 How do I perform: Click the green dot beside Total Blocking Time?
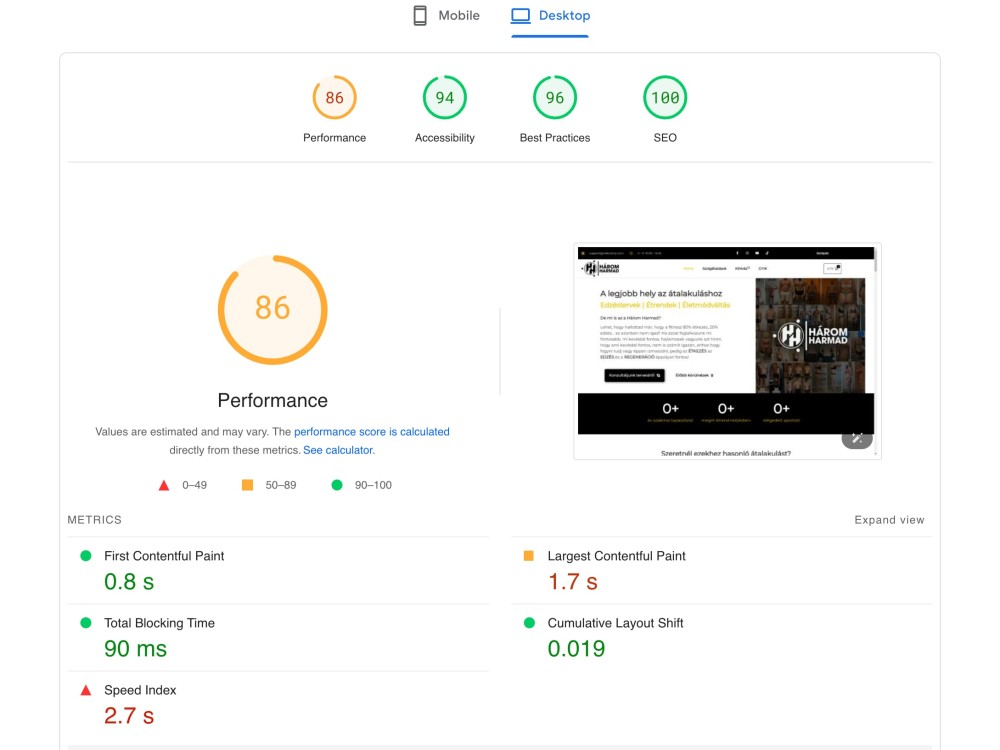tap(85, 622)
